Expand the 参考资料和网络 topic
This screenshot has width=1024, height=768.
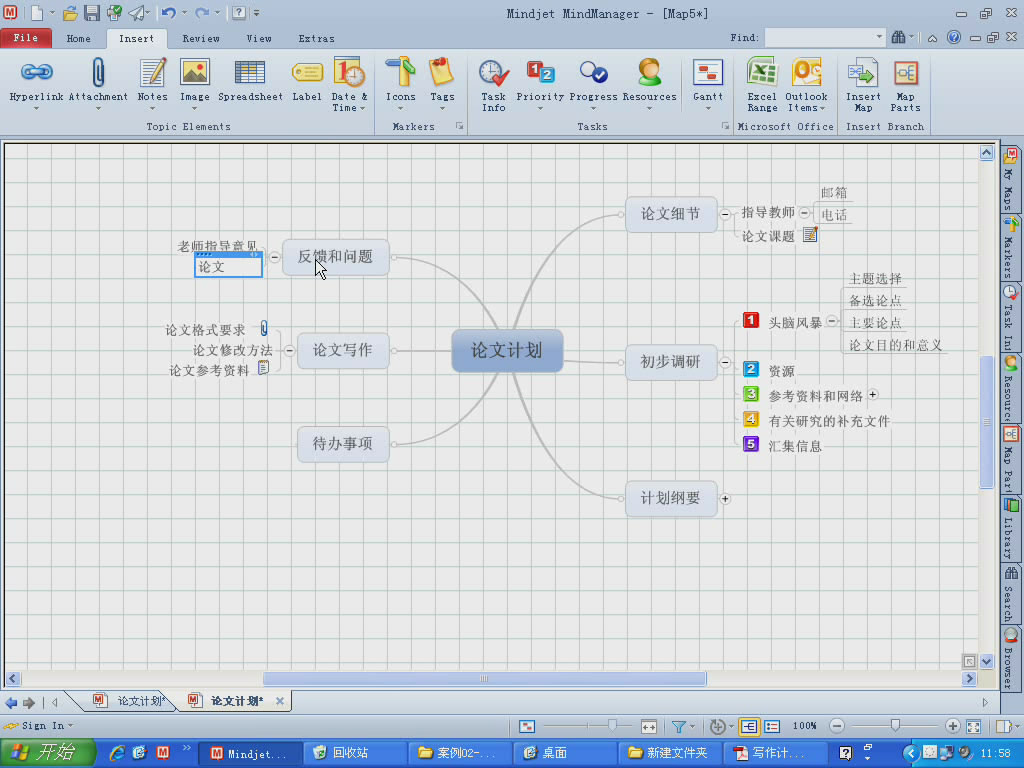click(x=872, y=394)
